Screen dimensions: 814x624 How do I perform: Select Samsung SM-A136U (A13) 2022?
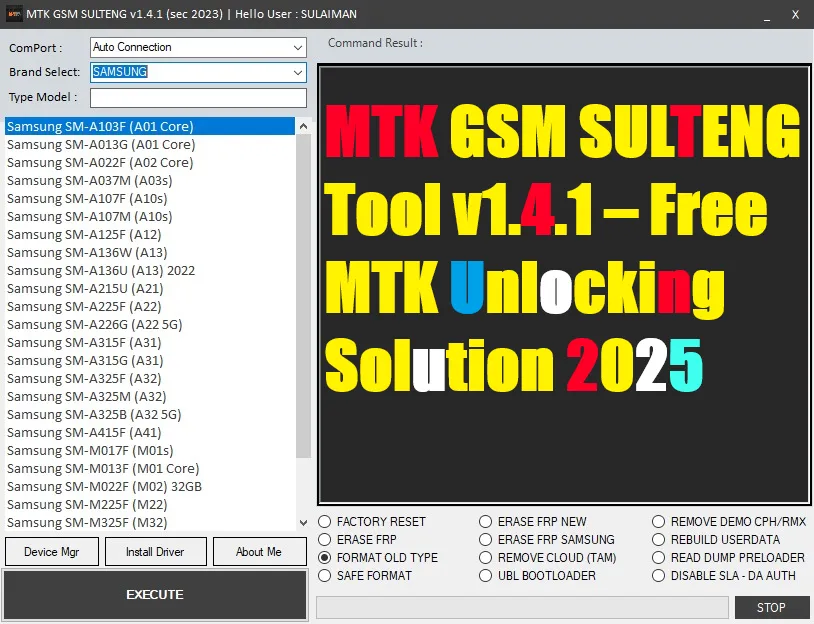pos(150,270)
